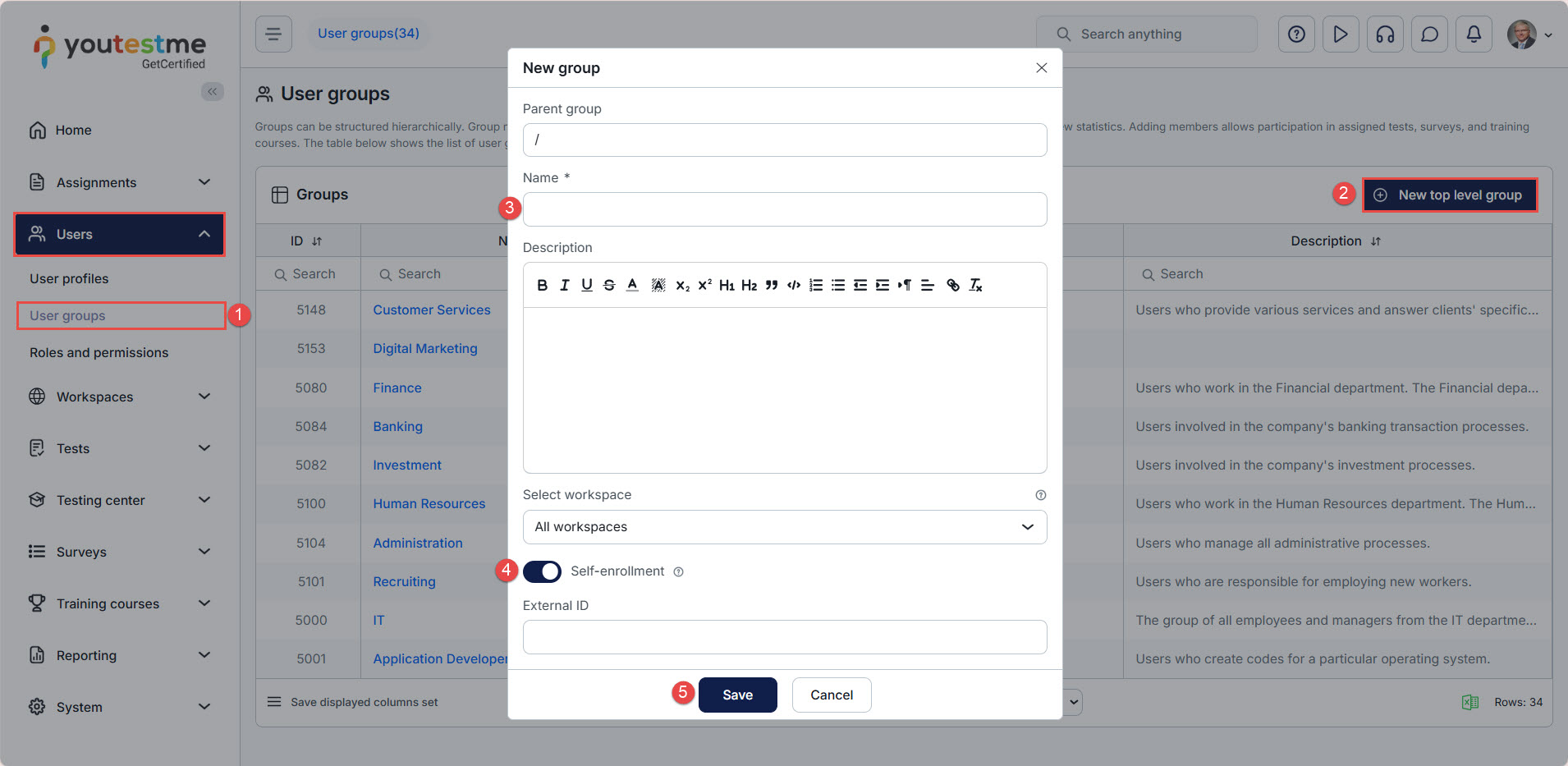The image size is (1568, 766).
Task: Open Roles and permissions
Action: pos(99,352)
